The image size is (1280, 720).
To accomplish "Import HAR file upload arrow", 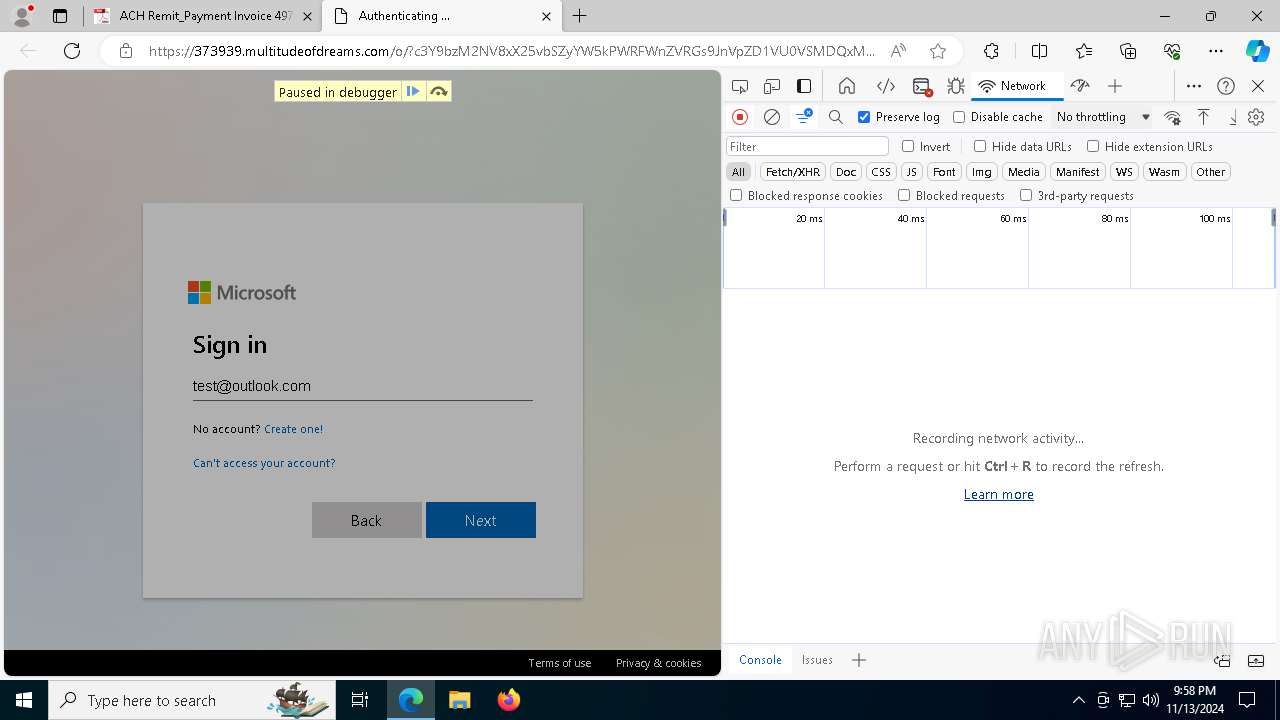I will (x=1203, y=117).
